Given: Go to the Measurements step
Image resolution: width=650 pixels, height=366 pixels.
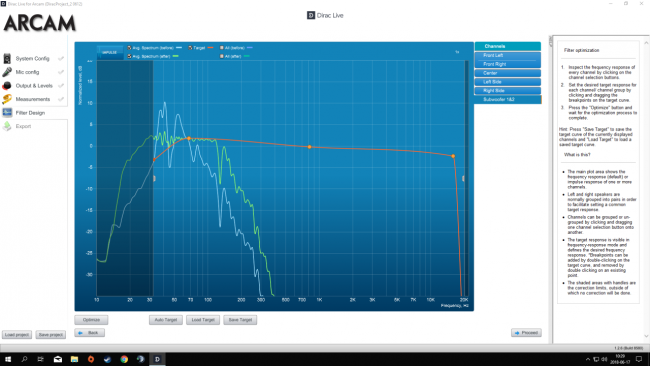Looking at the screenshot, I should 33,99.
